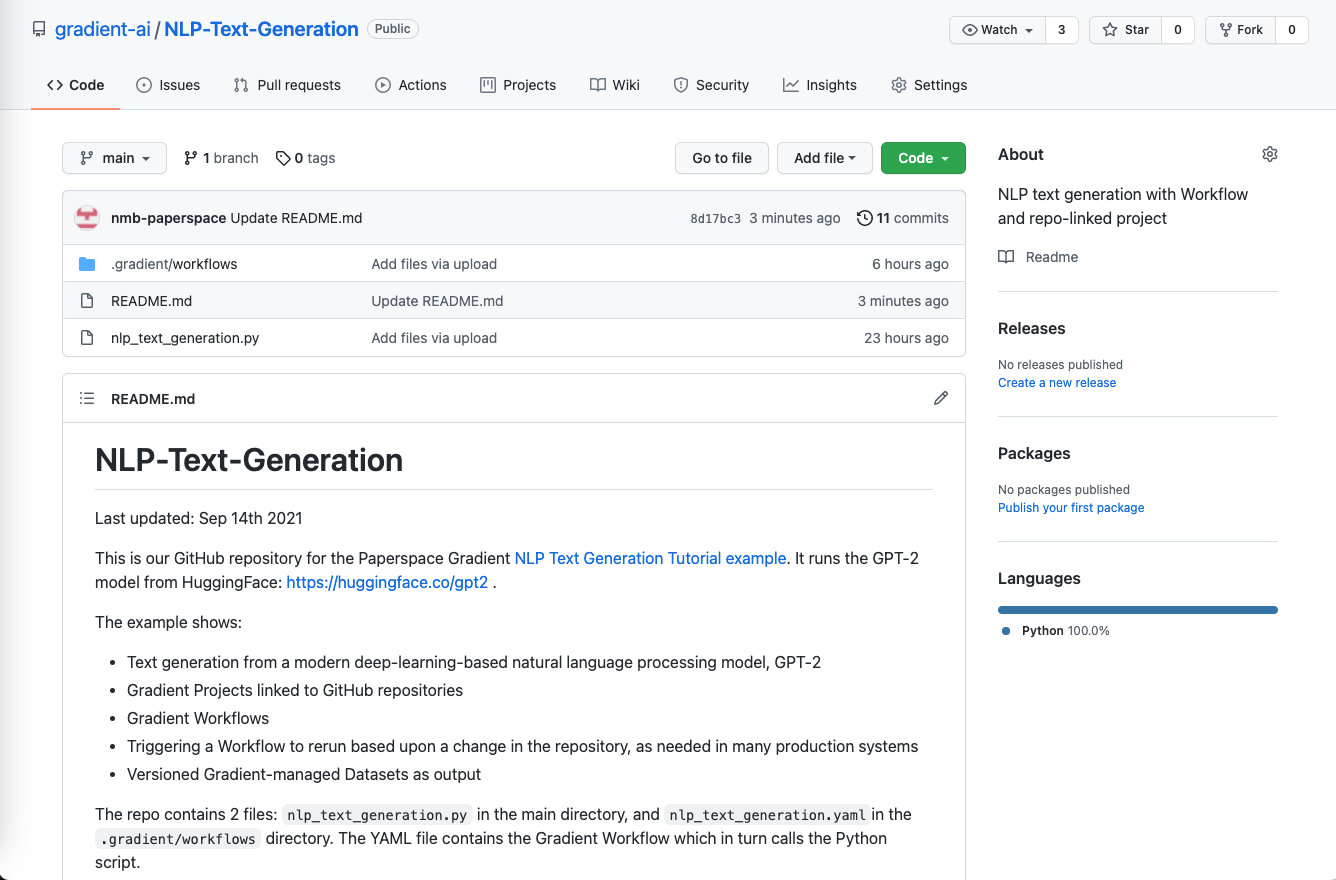Click Create a new release
This screenshot has height=880, width=1336.
click(x=1057, y=383)
